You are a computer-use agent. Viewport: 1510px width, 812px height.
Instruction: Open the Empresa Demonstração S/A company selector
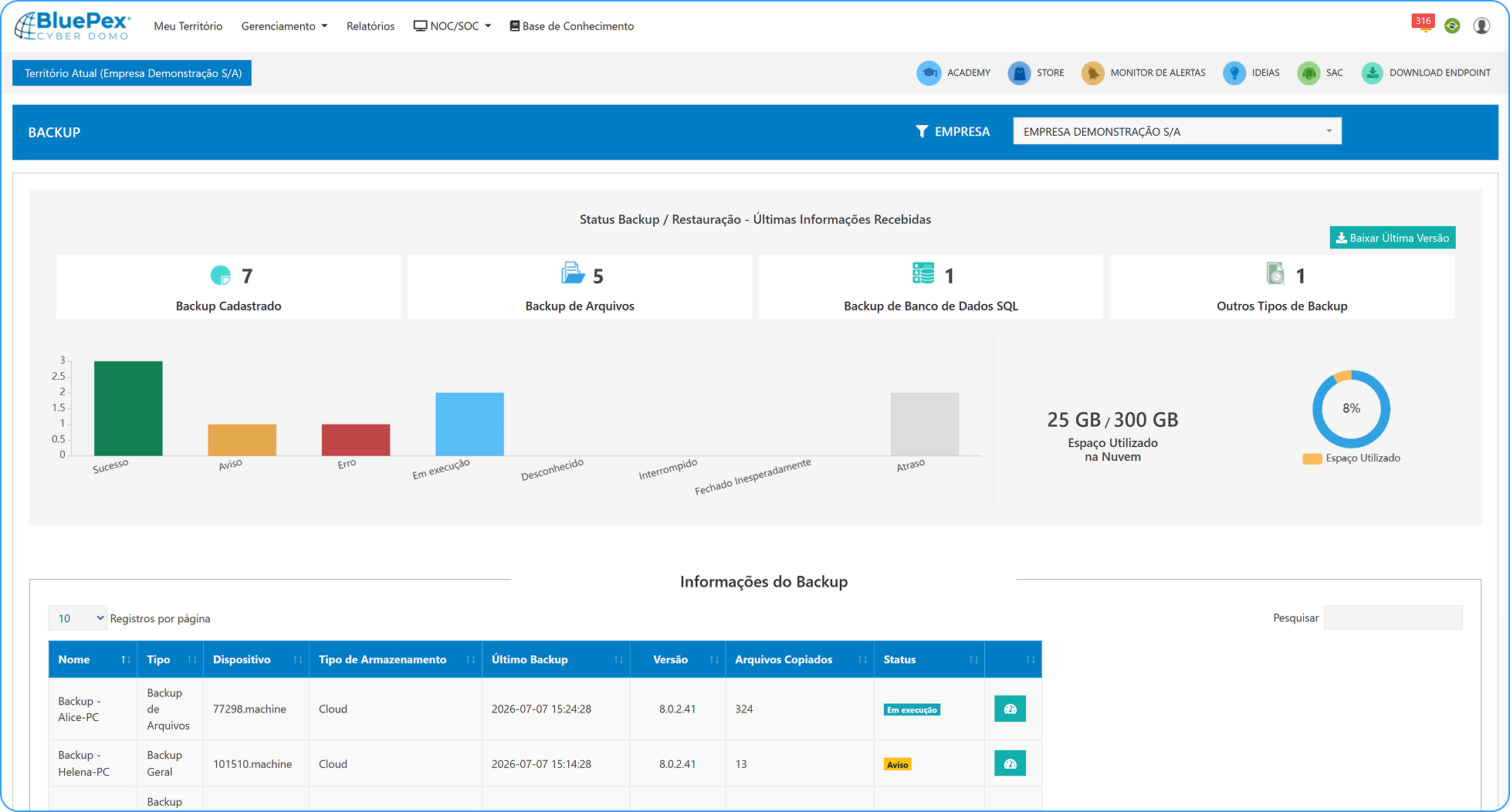tap(1177, 131)
